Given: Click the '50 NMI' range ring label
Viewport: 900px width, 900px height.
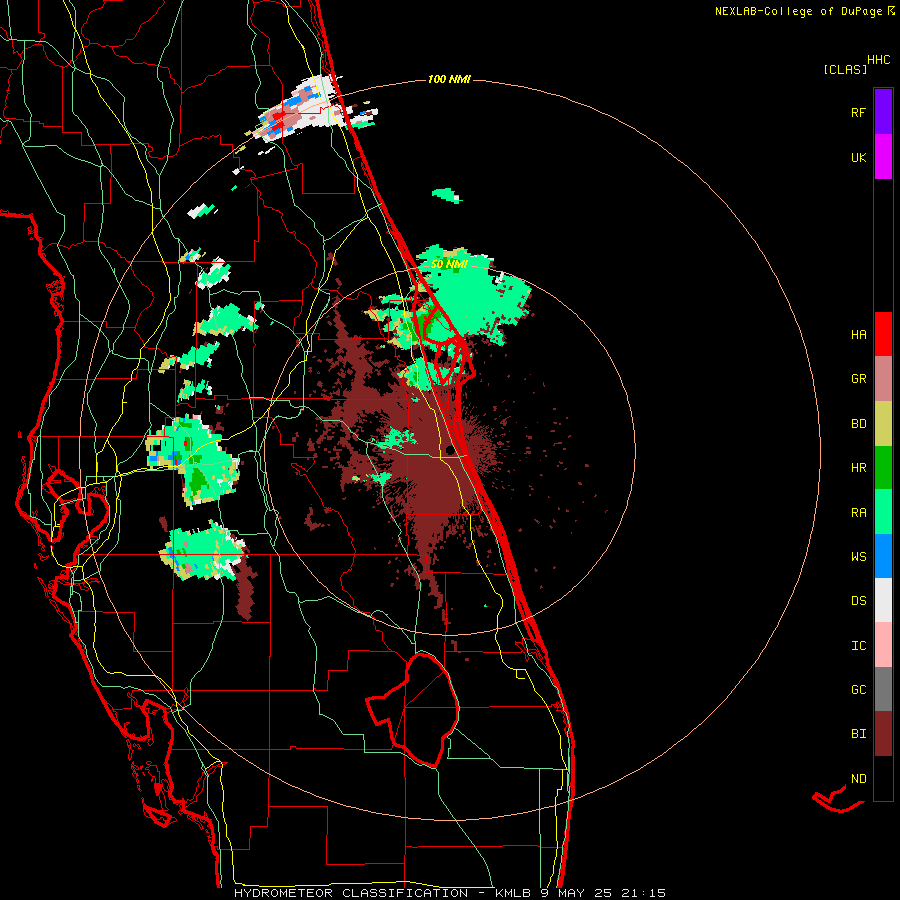Looking at the screenshot, I should [449, 264].
